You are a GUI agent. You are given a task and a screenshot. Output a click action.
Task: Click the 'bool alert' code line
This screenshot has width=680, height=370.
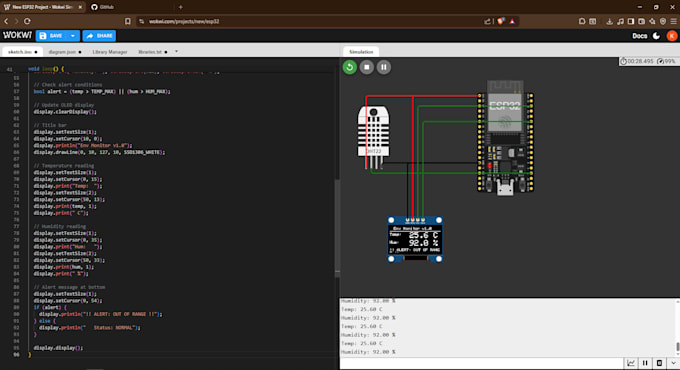102,92
